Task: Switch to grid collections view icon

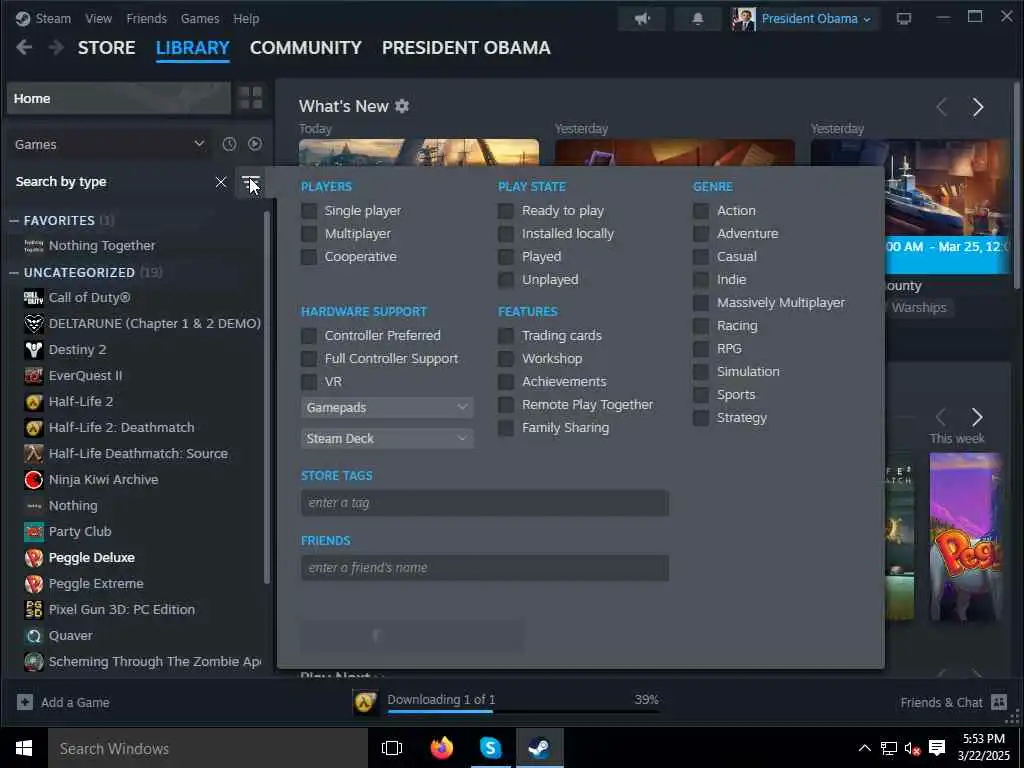Action: [x=250, y=98]
